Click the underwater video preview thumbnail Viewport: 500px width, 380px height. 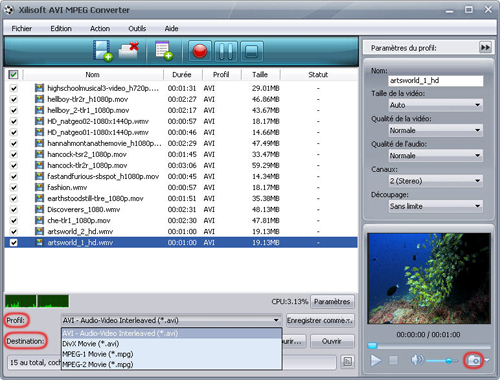coord(429,278)
